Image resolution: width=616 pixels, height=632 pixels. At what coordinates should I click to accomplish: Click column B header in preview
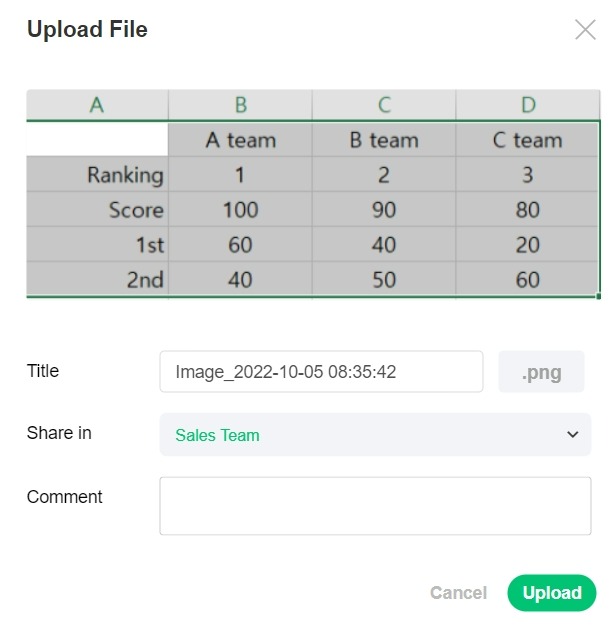pos(240,105)
